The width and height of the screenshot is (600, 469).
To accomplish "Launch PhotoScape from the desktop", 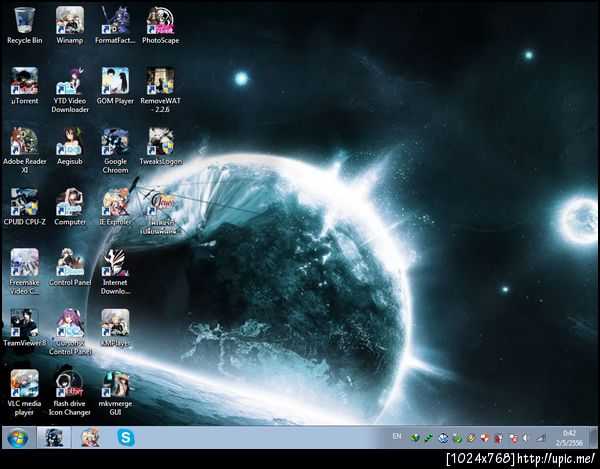I will tap(160, 26).
